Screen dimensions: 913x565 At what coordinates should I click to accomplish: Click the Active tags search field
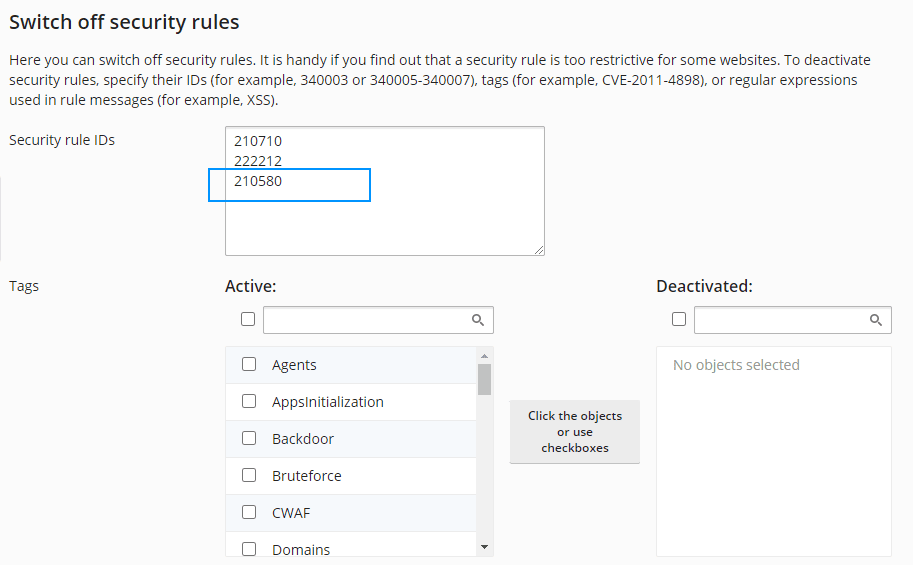[366, 320]
